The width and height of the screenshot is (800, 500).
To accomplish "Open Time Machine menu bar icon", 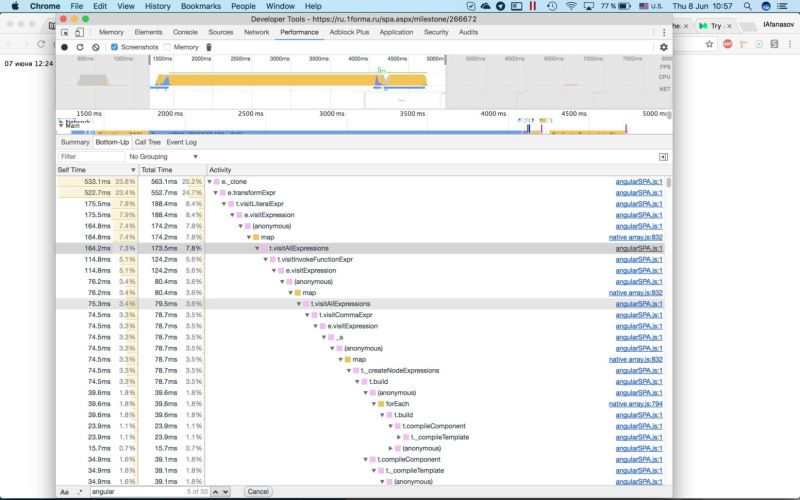I will click(x=552, y=6).
